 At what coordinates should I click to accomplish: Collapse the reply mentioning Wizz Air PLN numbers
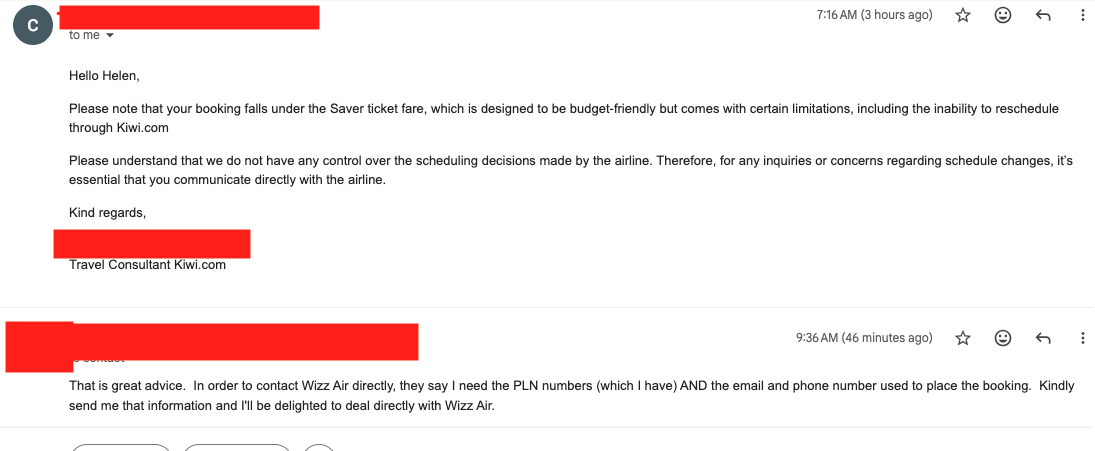point(547,339)
